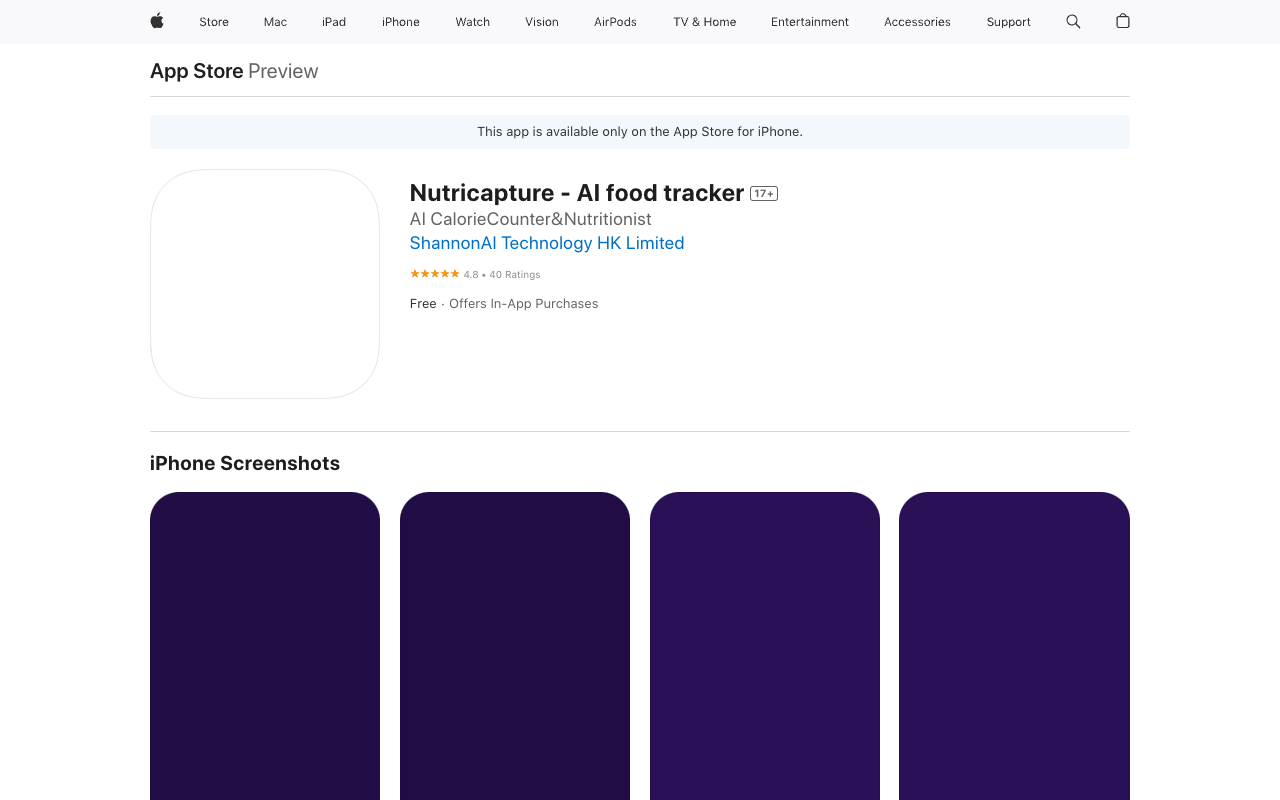Click the Nutricapture app icon image
This screenshot has width=1280, height=800.
265,284
